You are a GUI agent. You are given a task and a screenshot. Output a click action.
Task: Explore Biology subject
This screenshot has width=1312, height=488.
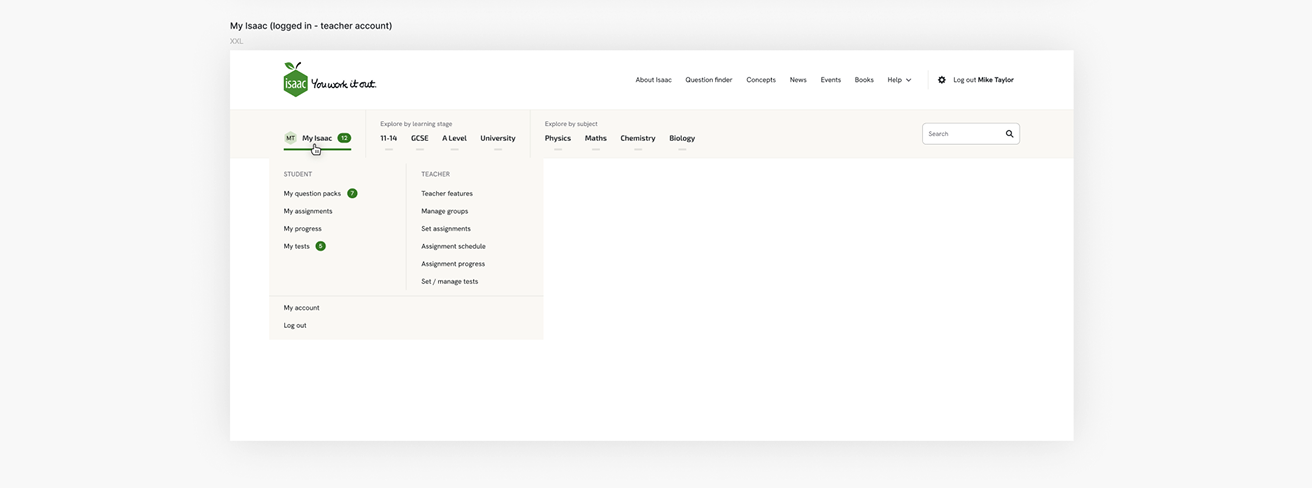click(682, 138)
